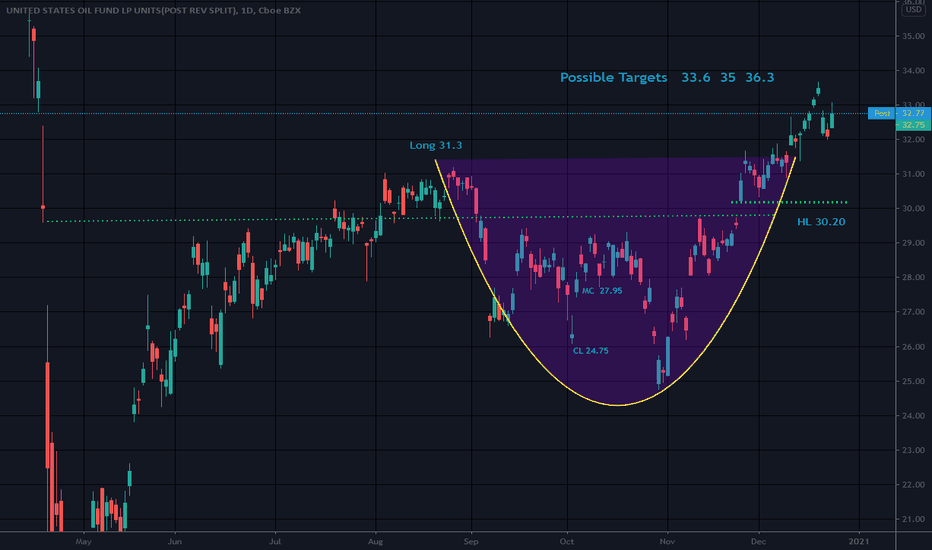Viewport: 932px width, 550px height.
Task: Click the 'Post 32.77' price tag
Action: click(899, 113)
